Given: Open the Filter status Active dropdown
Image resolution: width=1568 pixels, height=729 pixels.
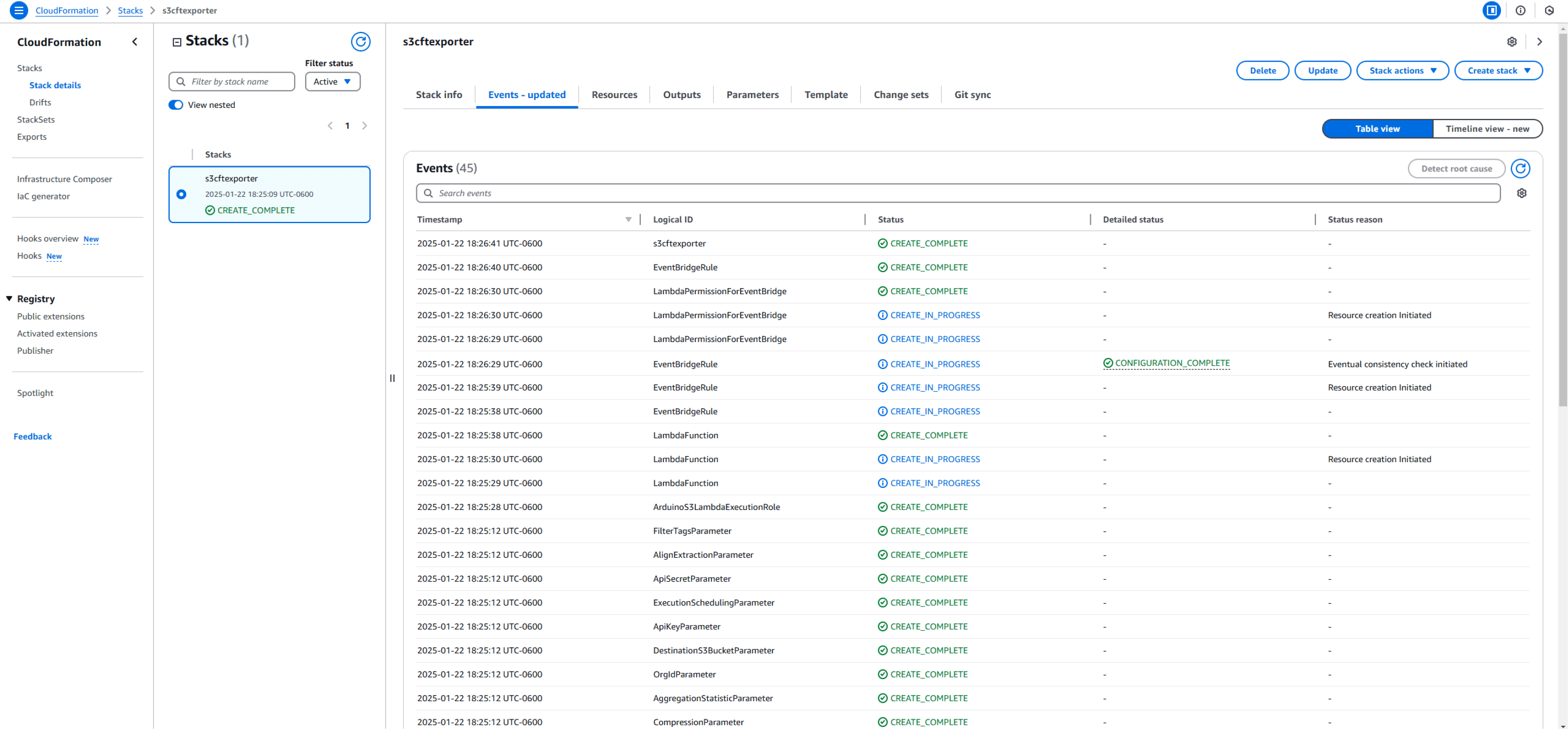Looking at the screenshot, I should (x=332, y=82).
